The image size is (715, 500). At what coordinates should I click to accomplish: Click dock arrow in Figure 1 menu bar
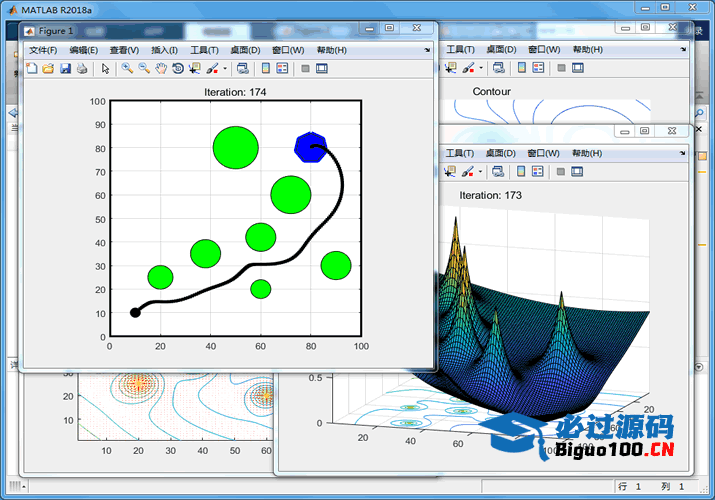[427, 50]
